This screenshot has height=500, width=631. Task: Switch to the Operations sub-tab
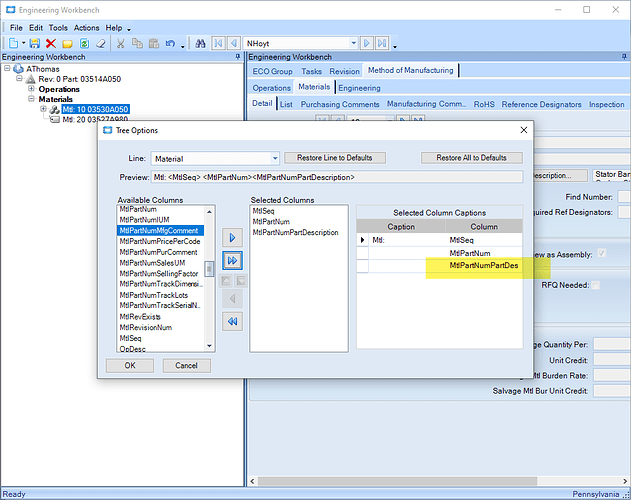272,88
